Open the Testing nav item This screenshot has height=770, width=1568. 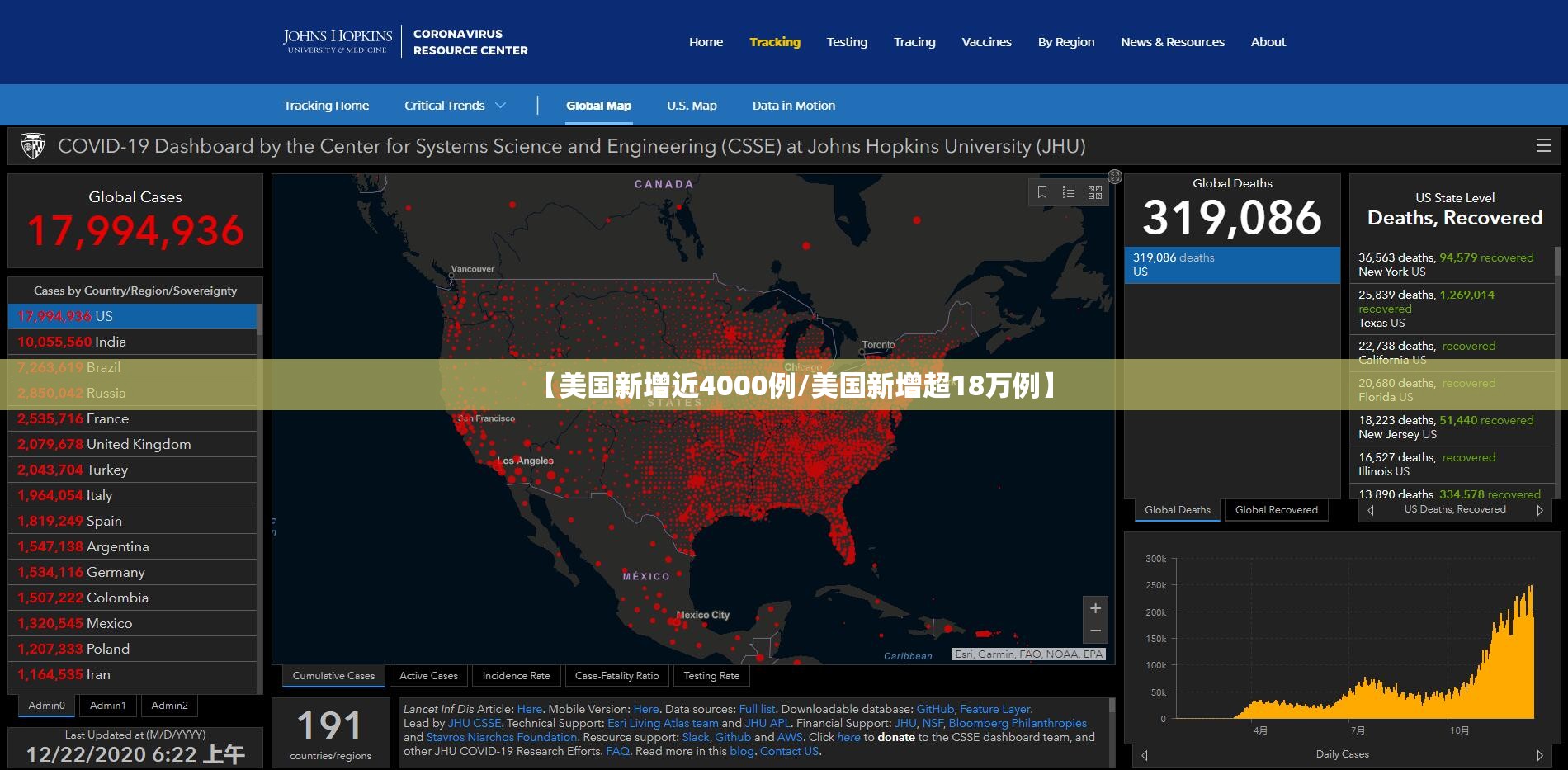pos(847,42)
